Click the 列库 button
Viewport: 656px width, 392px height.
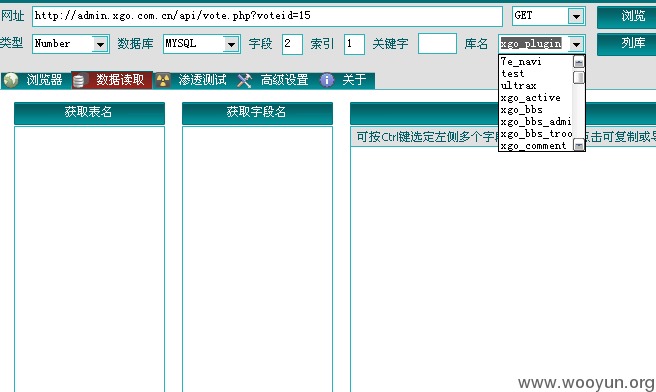pyautogui.click(x=628, y=44)
